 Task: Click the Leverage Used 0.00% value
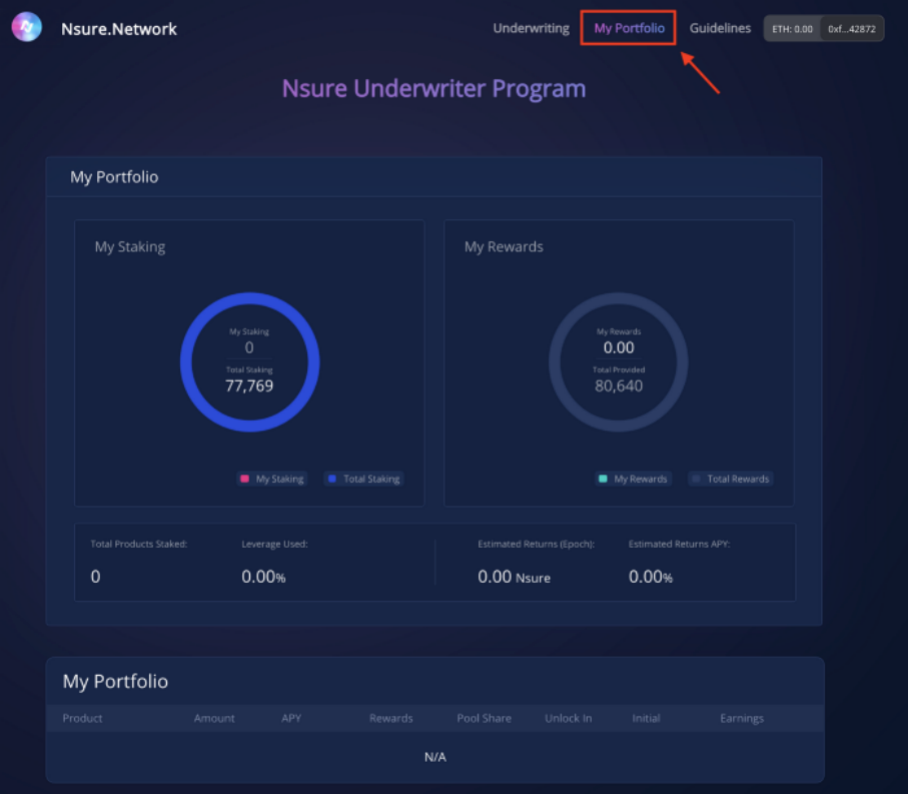[263, 577]
